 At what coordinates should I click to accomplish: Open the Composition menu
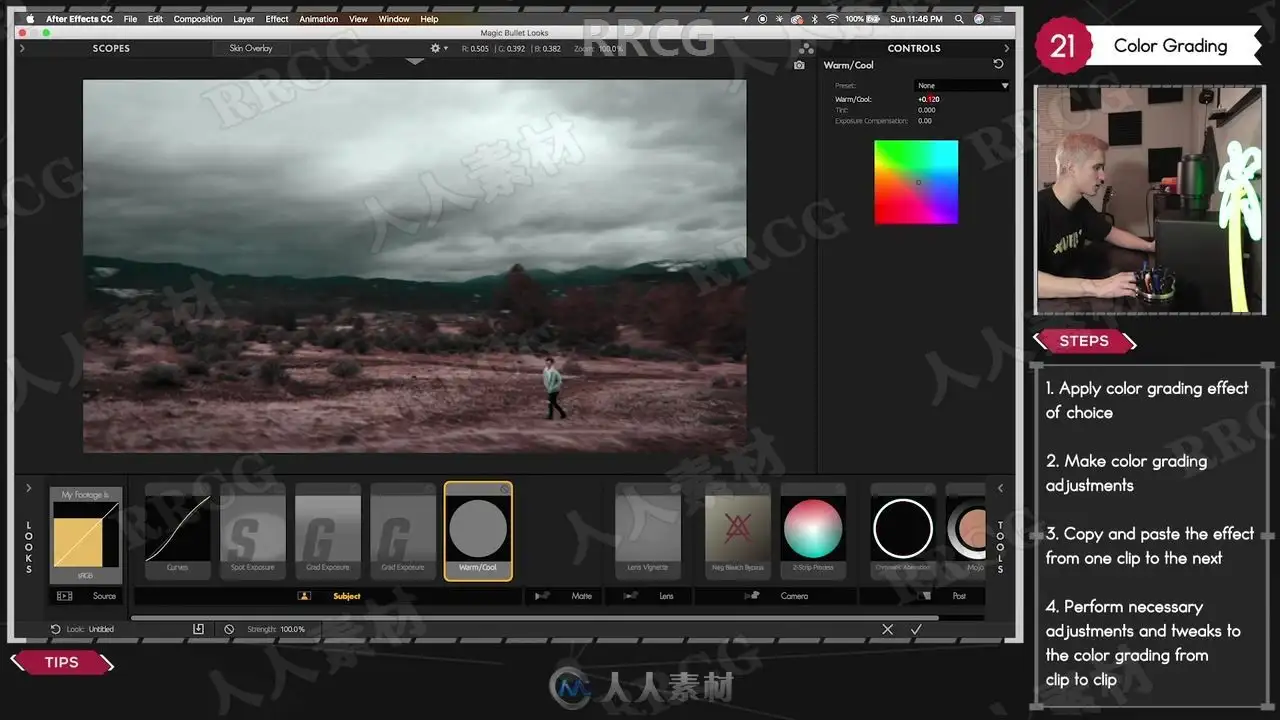coord(198,19)
